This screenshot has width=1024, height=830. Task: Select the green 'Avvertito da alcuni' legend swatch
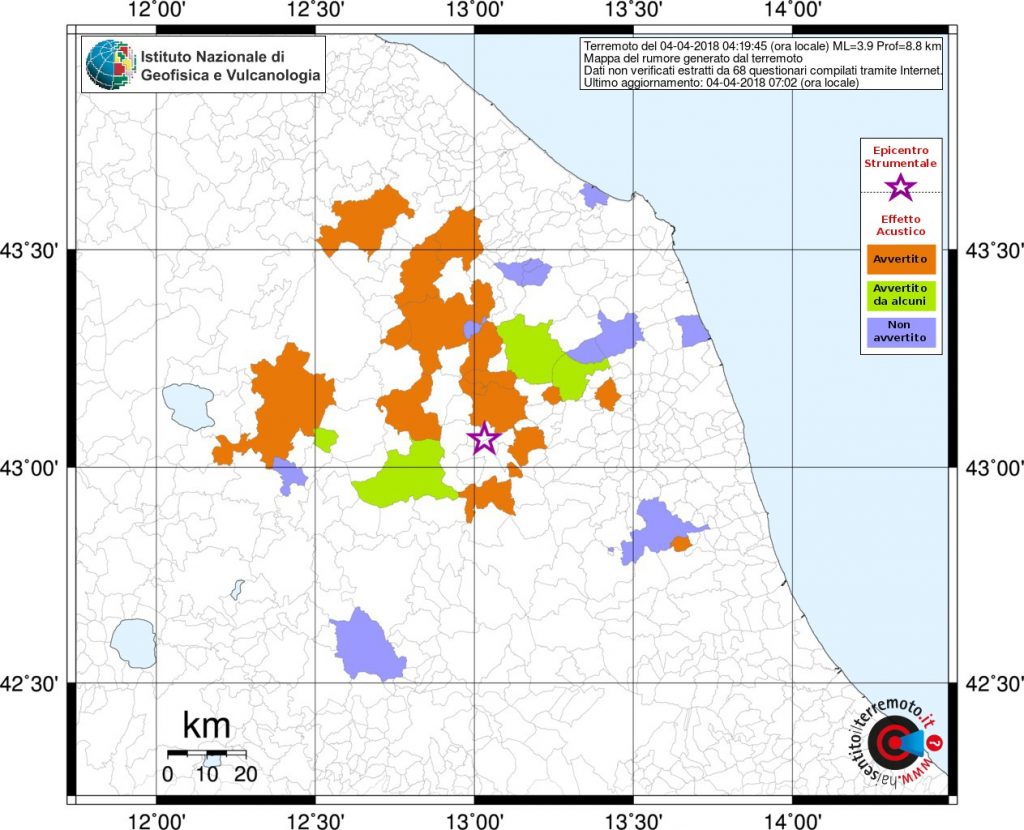click(x=901, y=295)
